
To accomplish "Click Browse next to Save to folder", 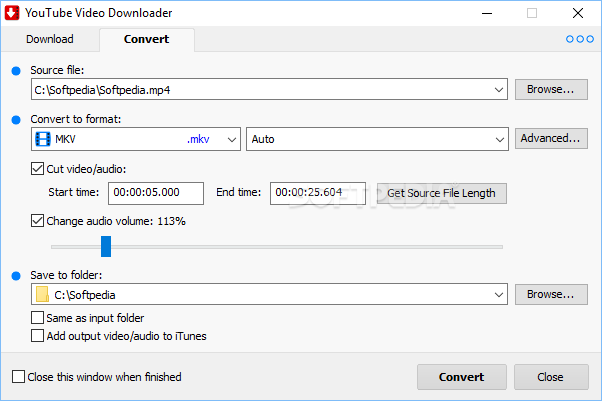I will [551, 294].
